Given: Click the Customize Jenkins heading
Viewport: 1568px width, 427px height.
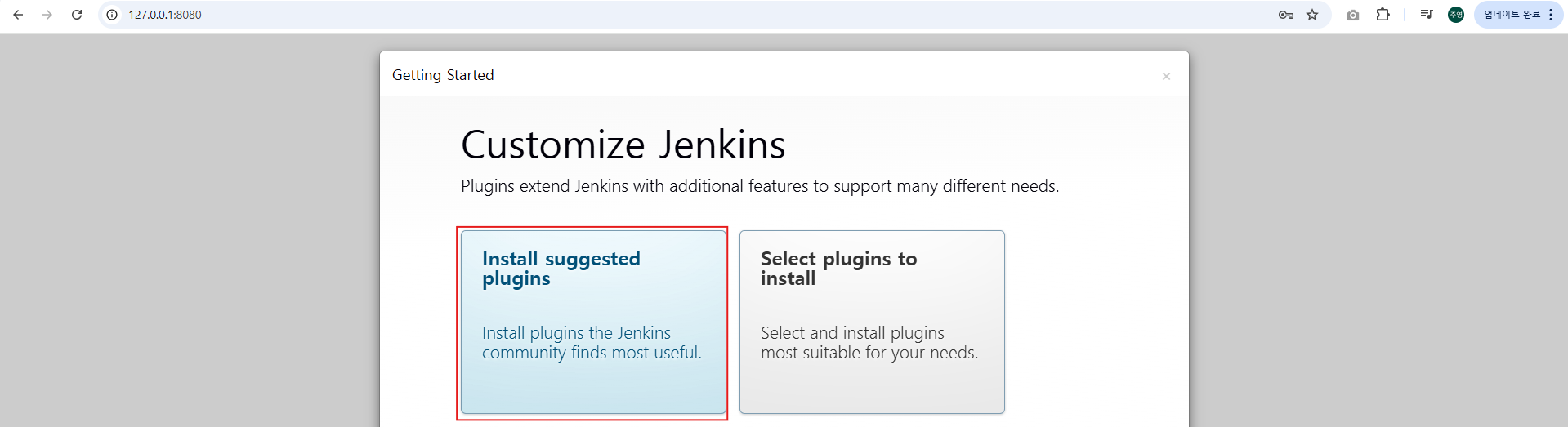Looking at the screenshot, I should (x=623, y=145).
